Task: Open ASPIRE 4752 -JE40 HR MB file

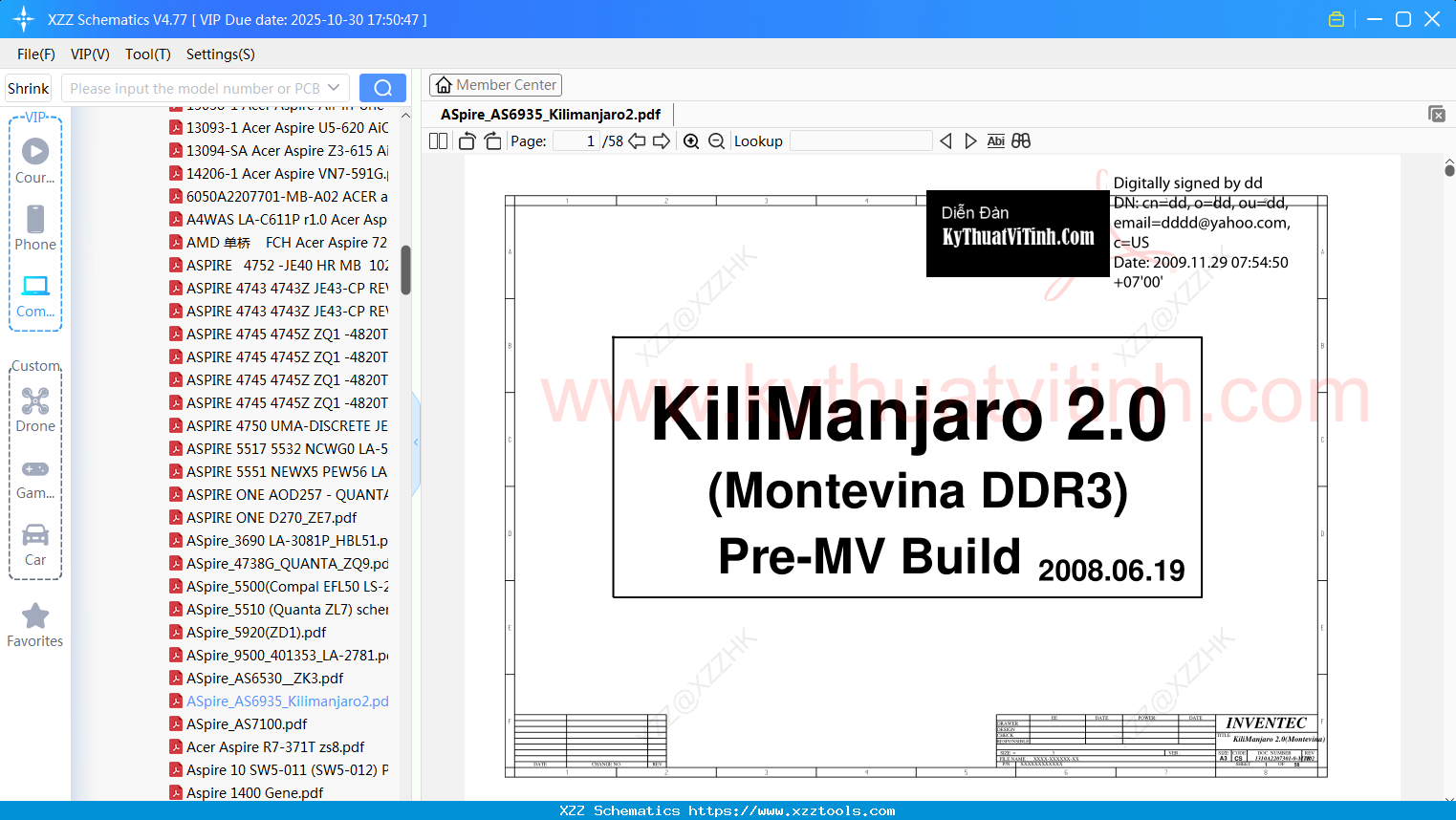Action: tap(279, 265)
